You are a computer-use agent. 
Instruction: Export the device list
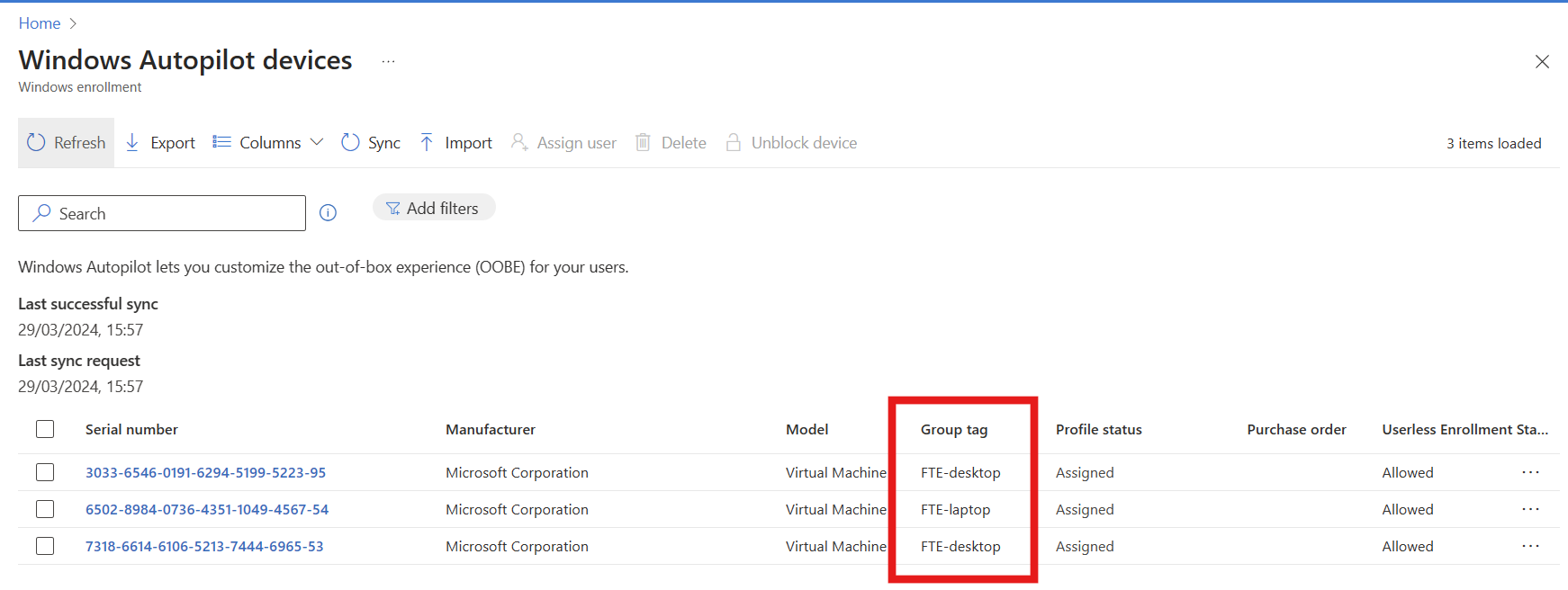pos(132,142)
